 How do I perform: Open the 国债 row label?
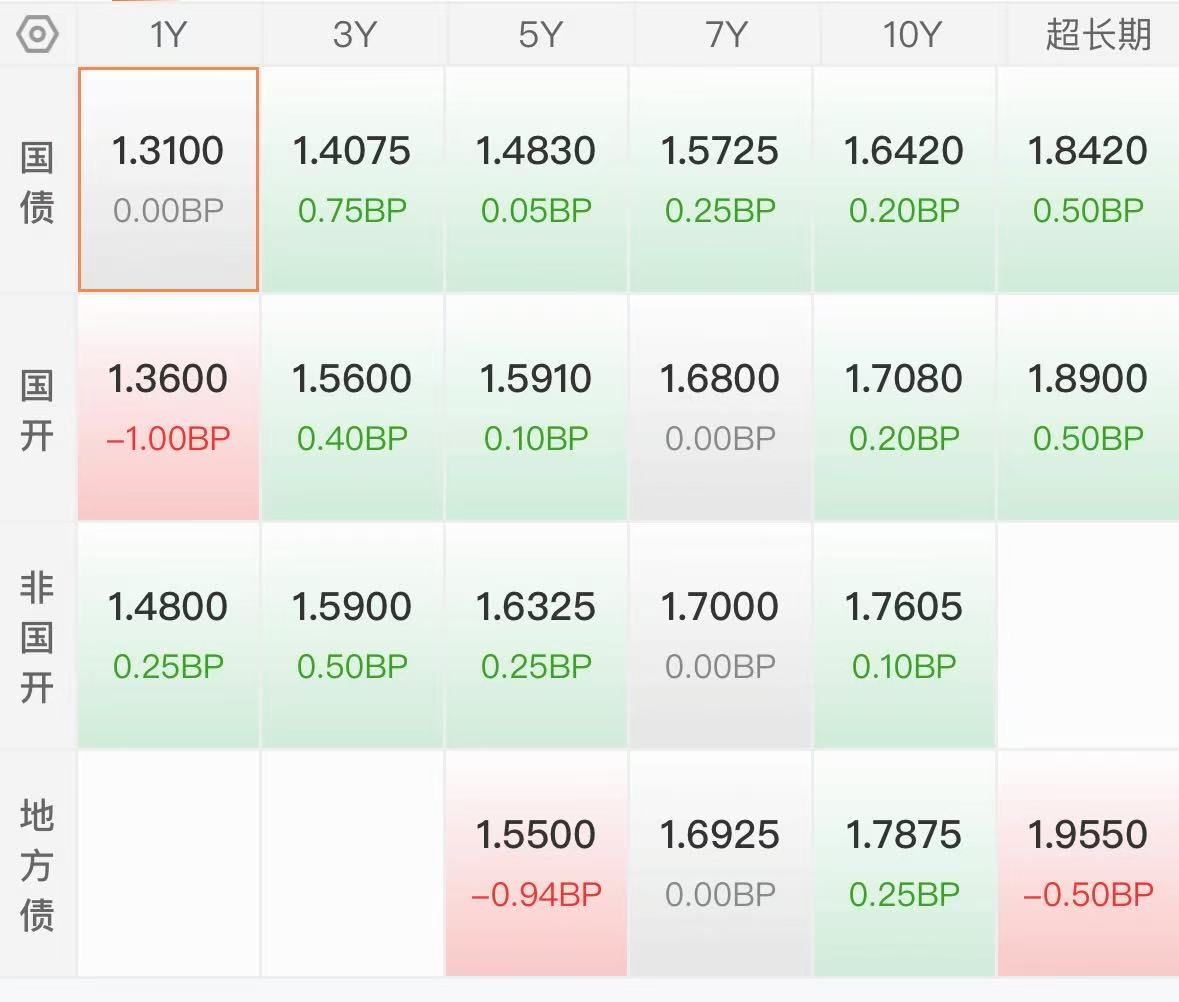(x=37, y=181)
